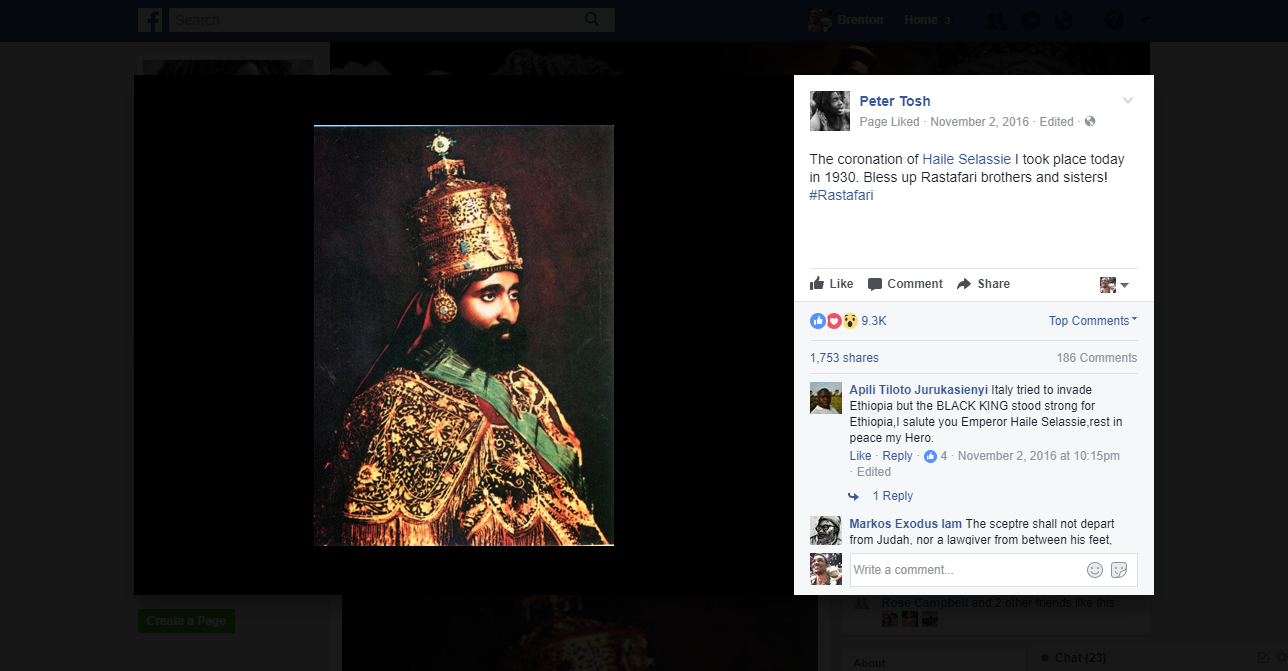Open the Messenger icon in top bar

tap(1031, 20)
